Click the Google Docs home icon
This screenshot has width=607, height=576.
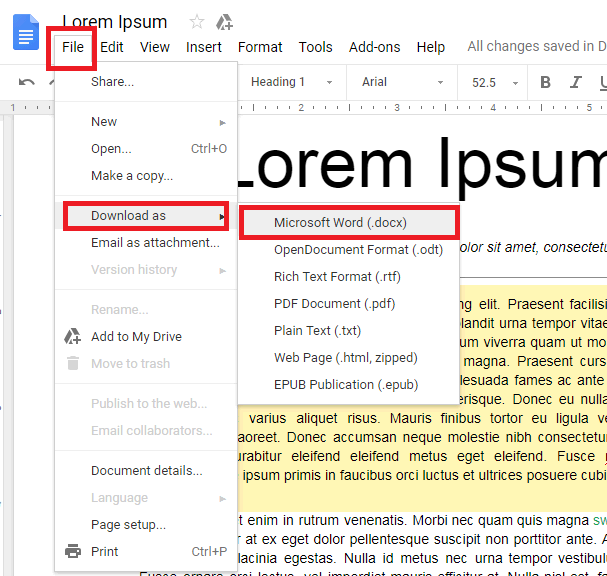[x=26, y=33]
